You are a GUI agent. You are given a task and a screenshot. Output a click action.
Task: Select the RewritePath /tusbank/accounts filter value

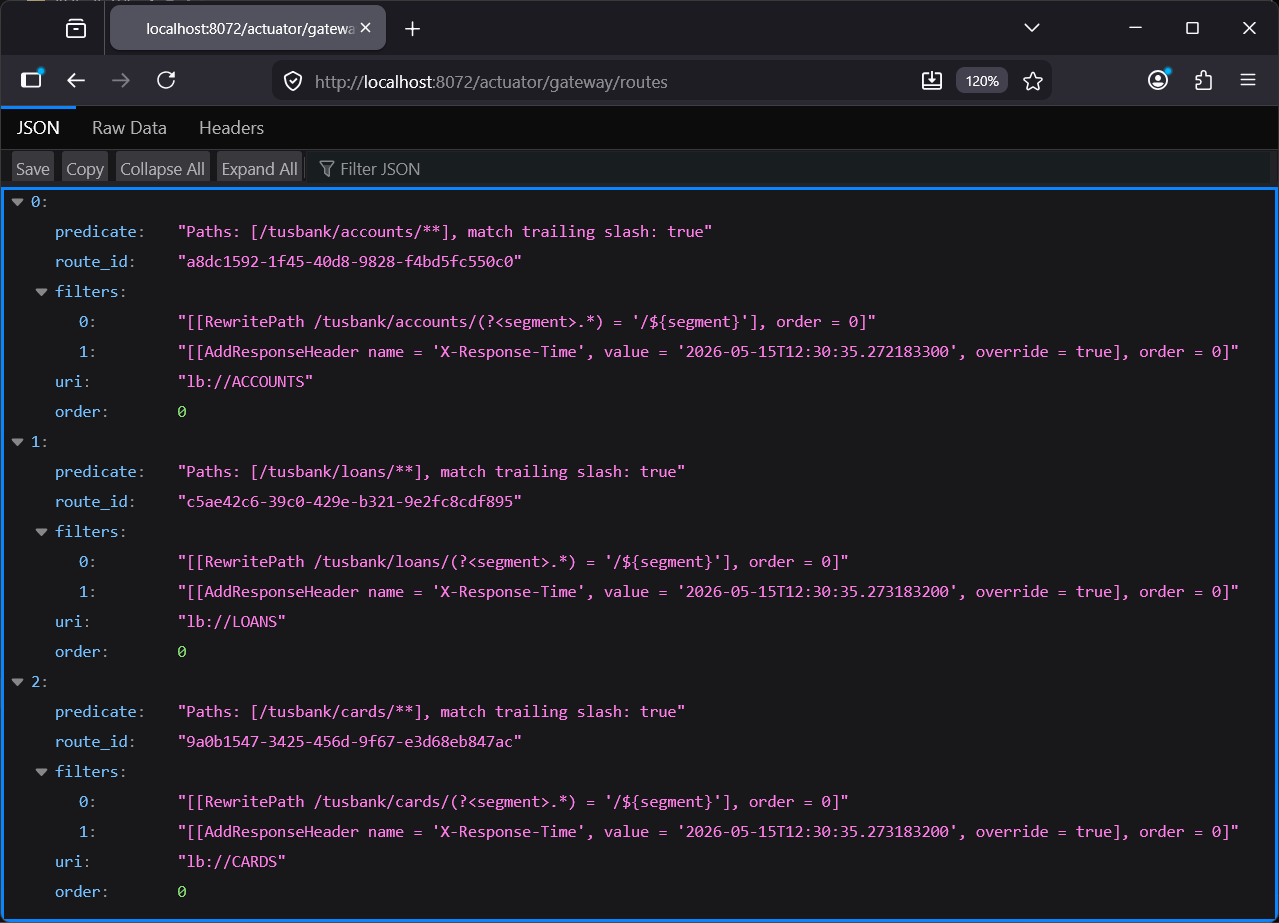pos(527,322)
